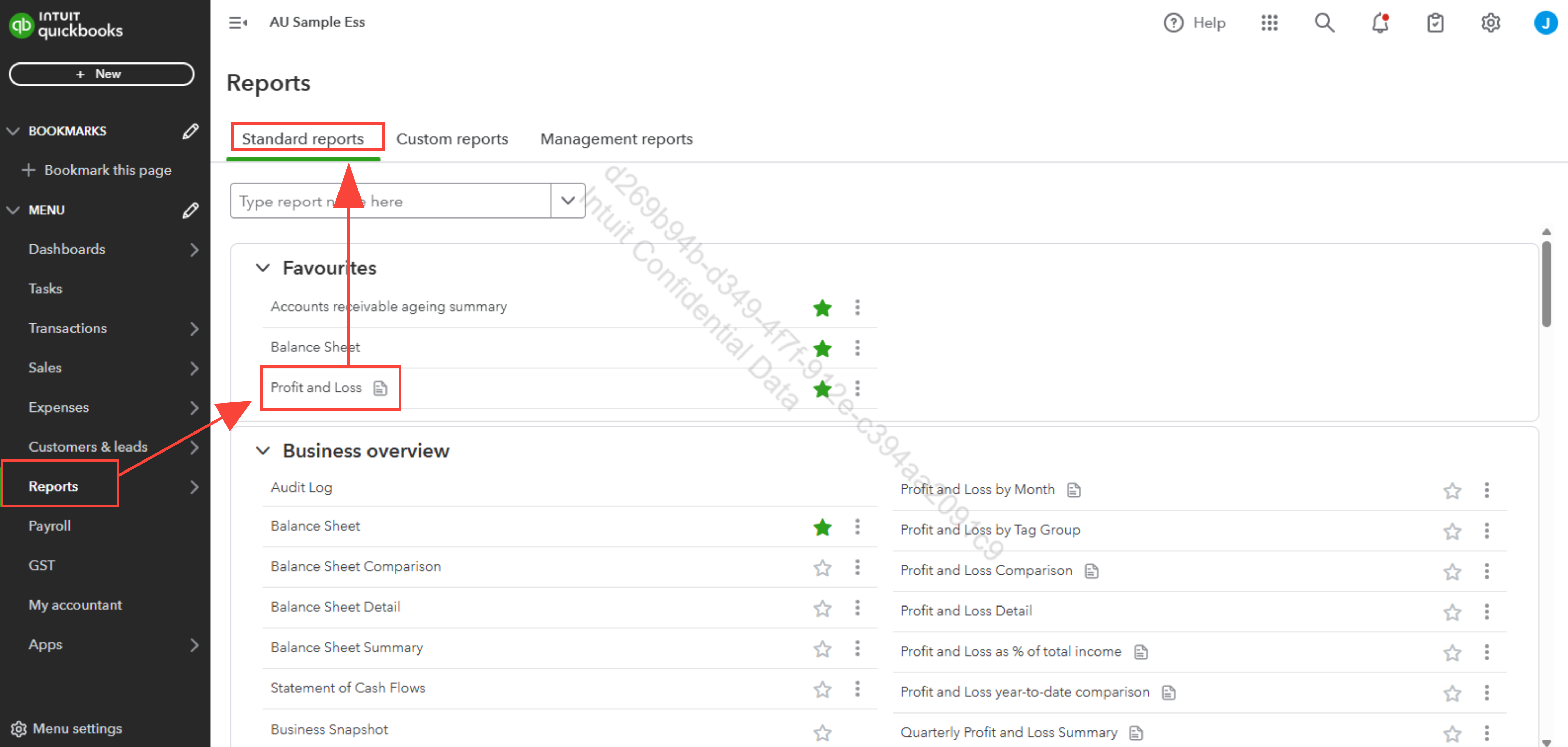Click the document icon beside Profit and Loss by Month
This screenshot has height=747, width=1568.
(x=1074, y=490)
